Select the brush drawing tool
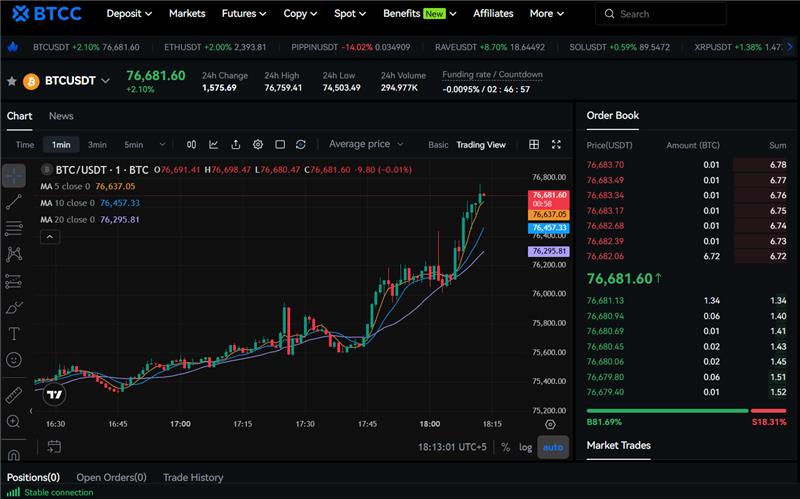Viewport: 800px width, 499px height. 14,308
